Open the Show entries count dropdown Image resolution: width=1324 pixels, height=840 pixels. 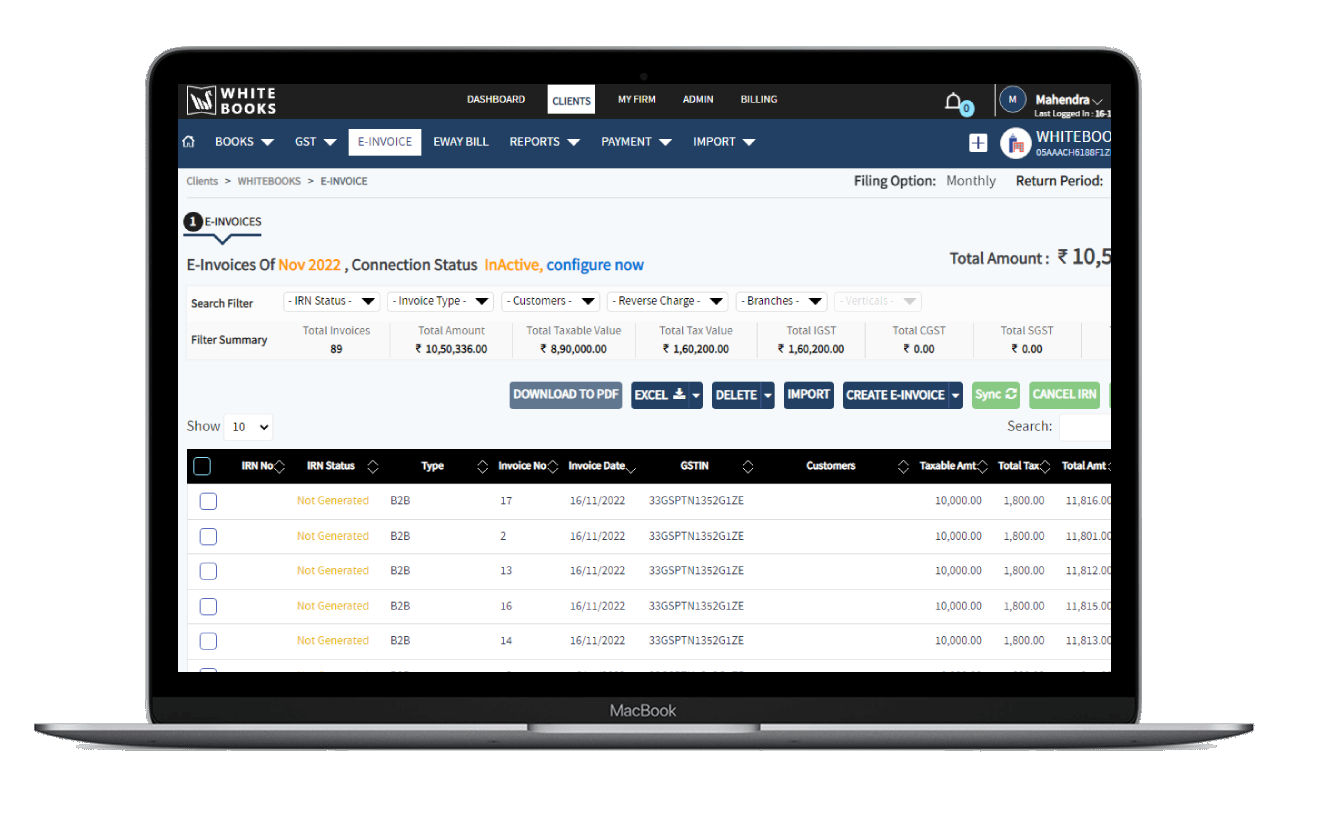tap(248, 427)
